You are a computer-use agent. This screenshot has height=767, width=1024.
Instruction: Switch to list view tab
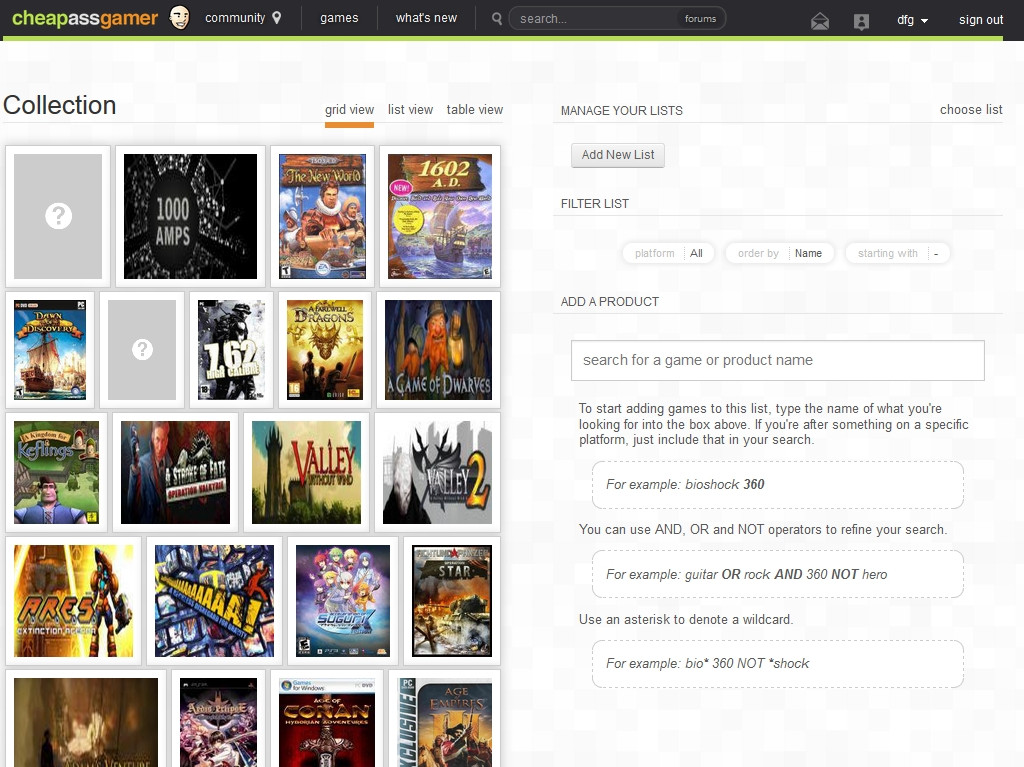coord(410,110)
